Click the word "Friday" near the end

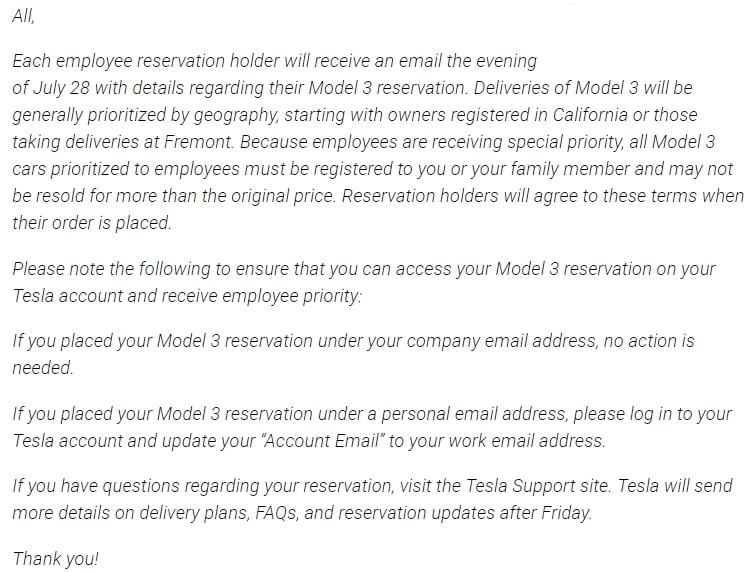tap(566, 513)
